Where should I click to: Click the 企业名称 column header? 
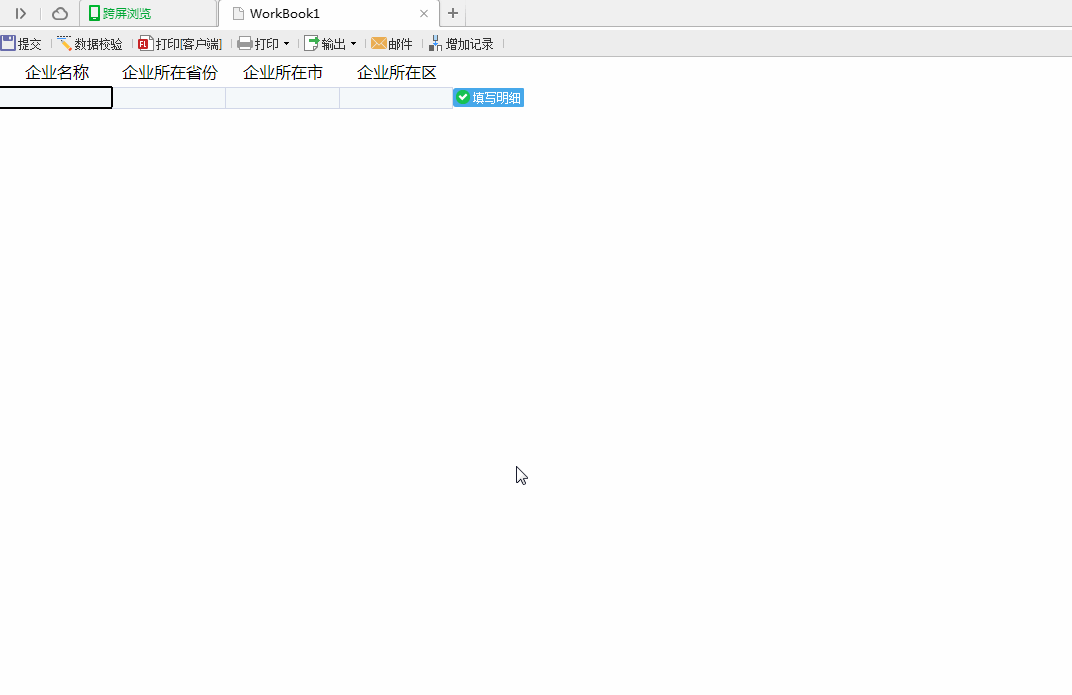tap(57, 72)
